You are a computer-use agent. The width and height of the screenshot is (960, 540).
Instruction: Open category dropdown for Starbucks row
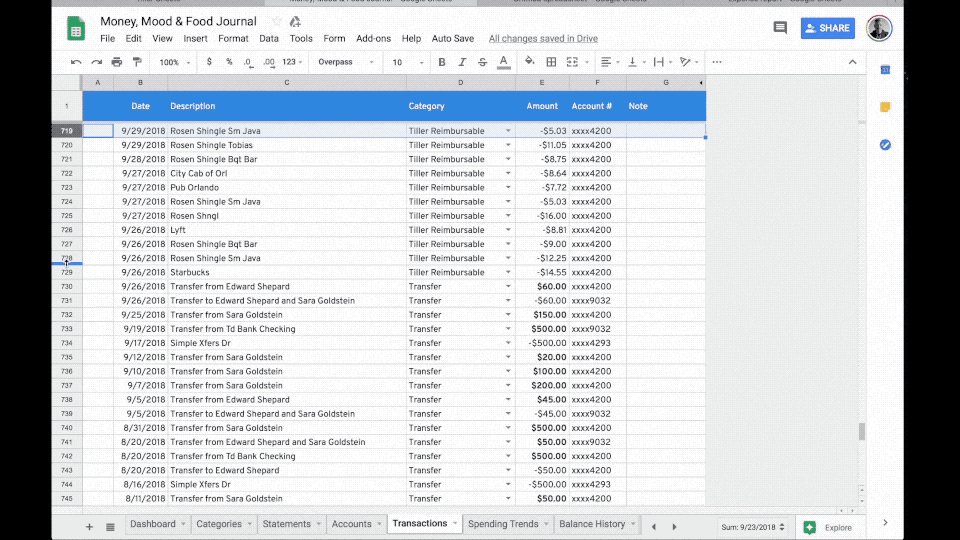pos(508,272)
